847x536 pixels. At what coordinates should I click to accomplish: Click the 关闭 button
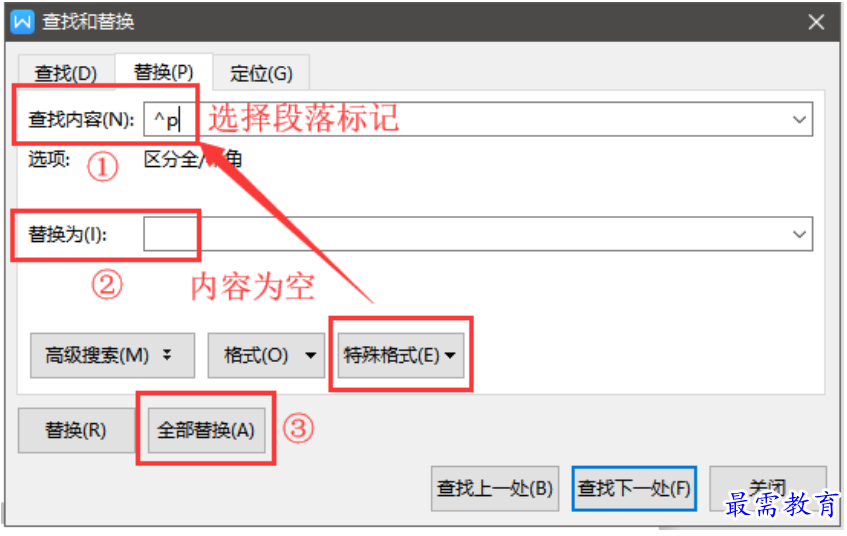[768, 488]
